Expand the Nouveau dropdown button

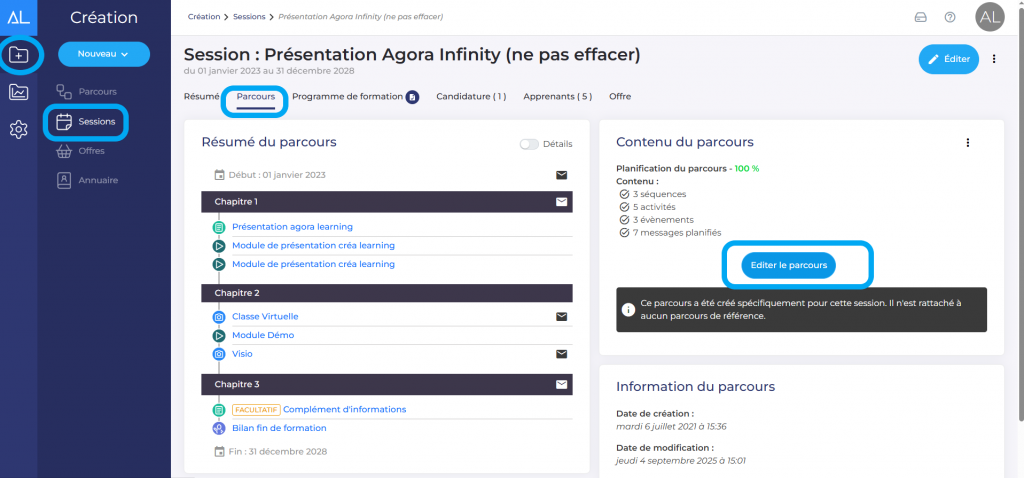(104, 54)
